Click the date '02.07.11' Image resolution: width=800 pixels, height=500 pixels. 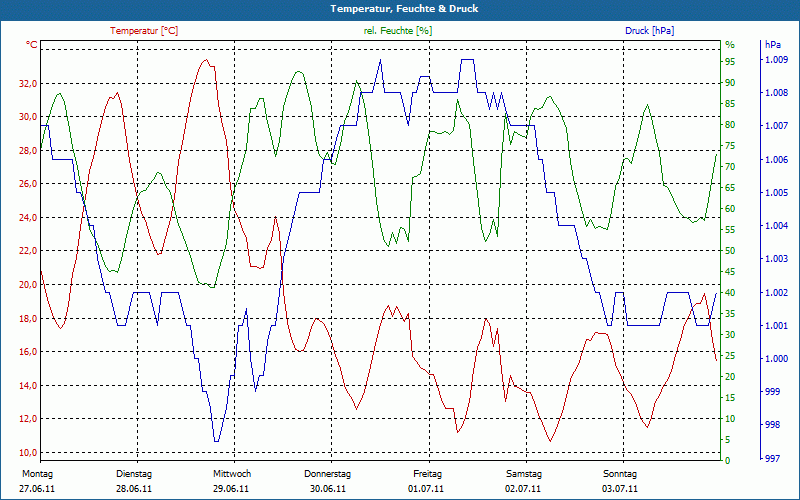[523, 489]
